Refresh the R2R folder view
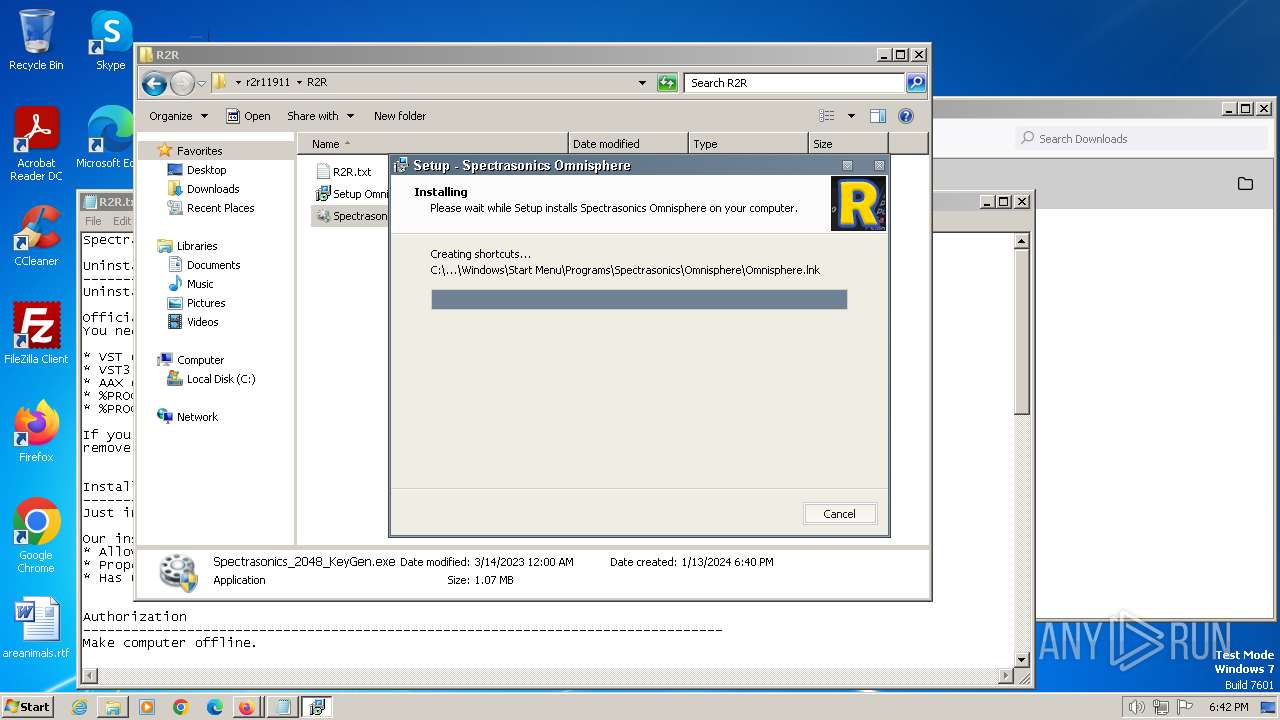This screenshot has height=720, width=1280. [667, 83]
